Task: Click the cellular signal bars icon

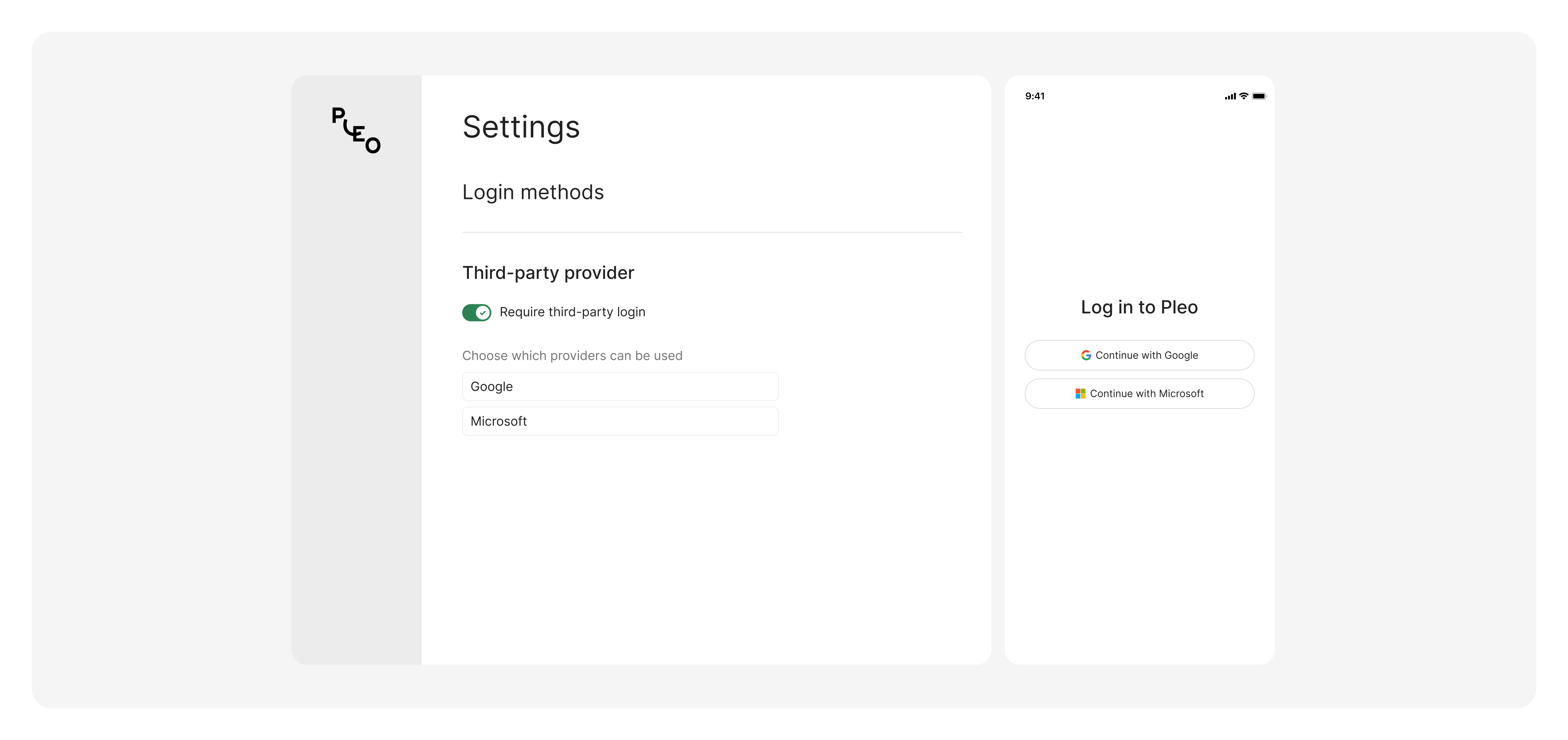Action: (1230, 96)
